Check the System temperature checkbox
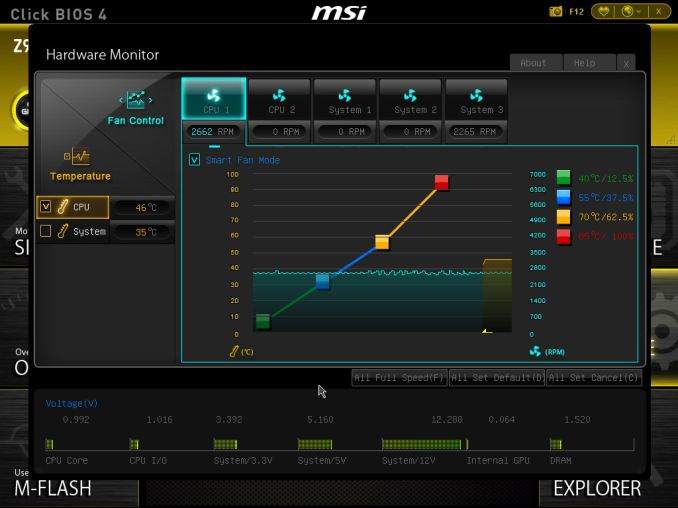 [45, 231]
